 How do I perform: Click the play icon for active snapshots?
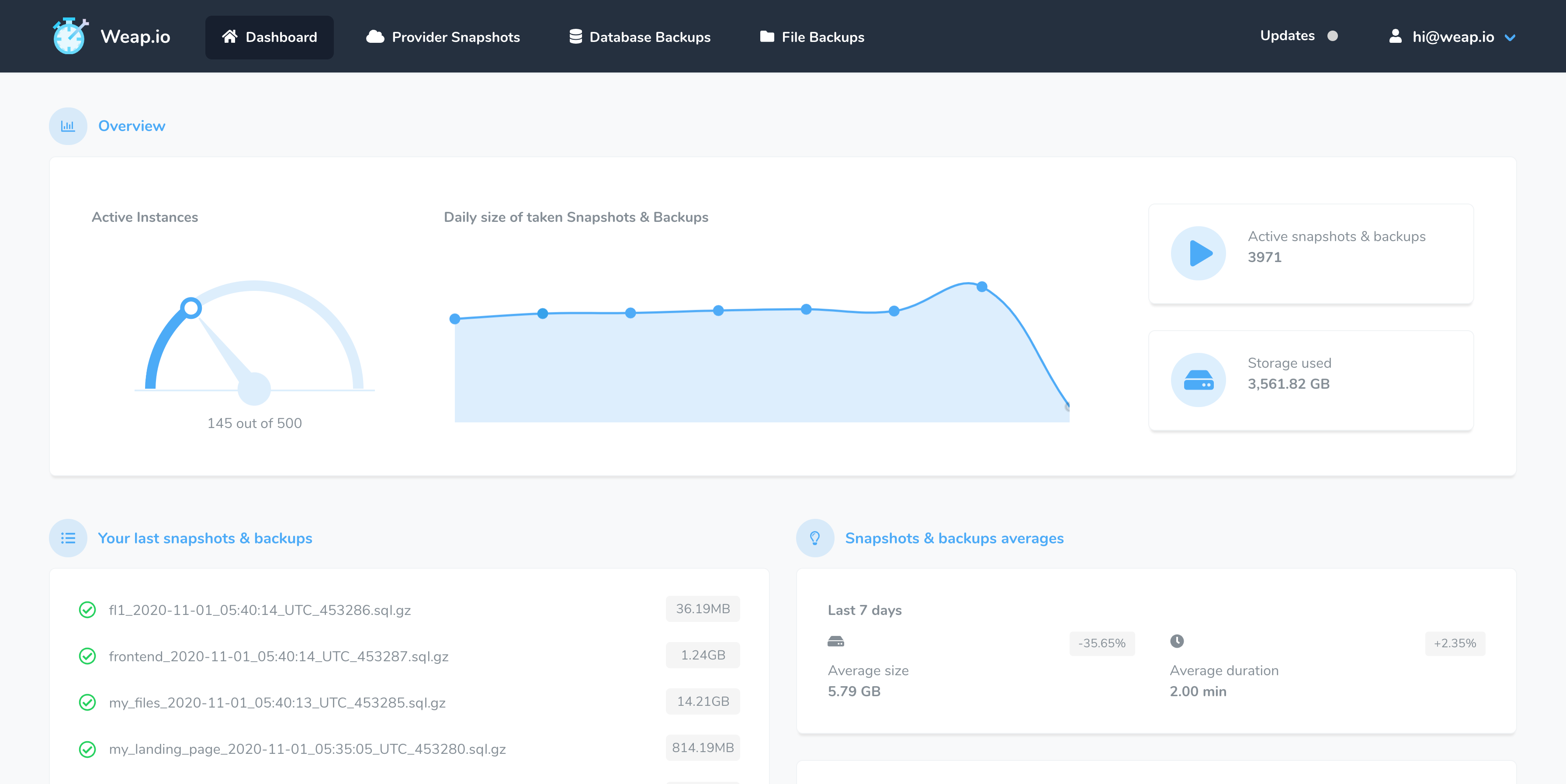pos(1198,253)
